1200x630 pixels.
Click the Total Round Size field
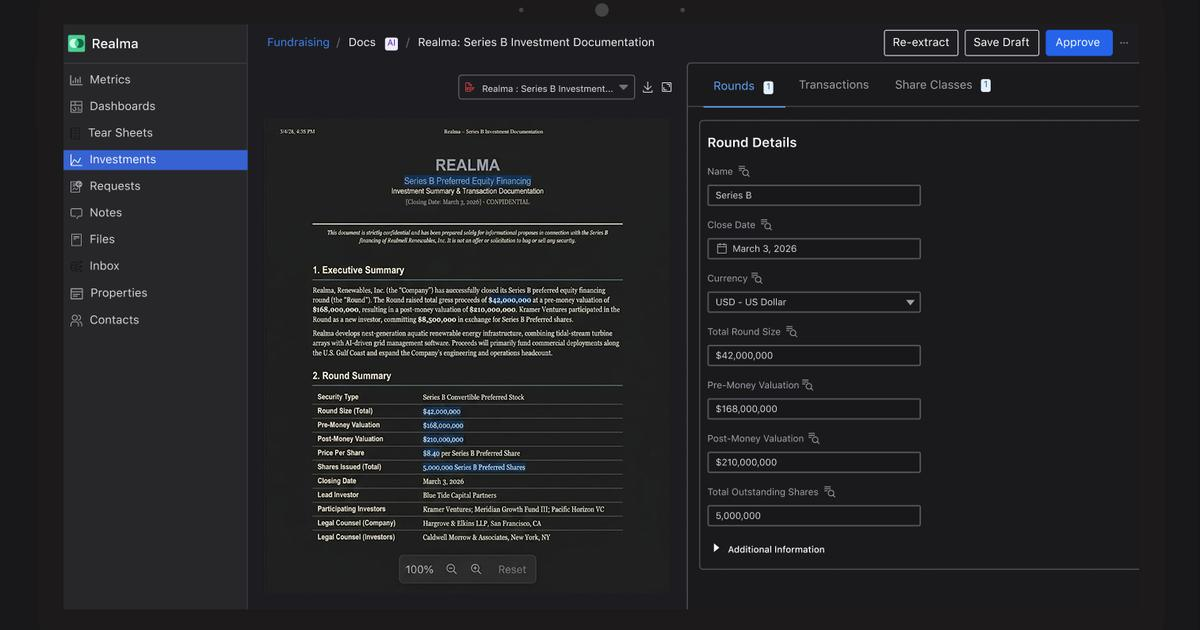(814, 356)
